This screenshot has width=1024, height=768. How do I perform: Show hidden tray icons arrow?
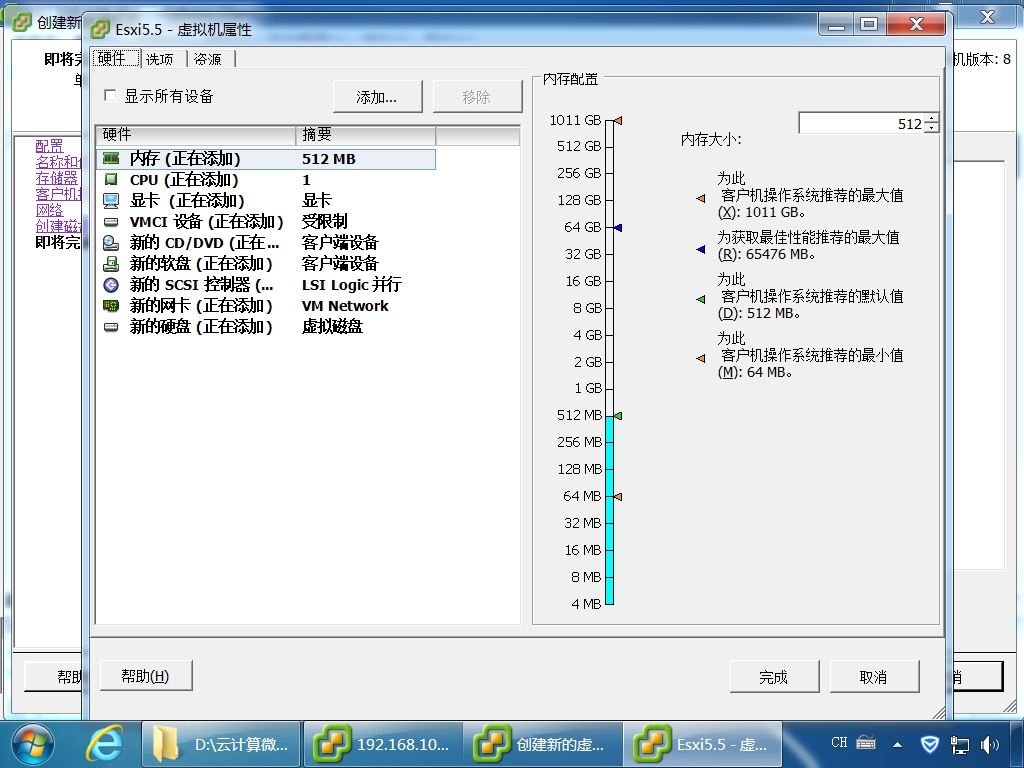click(898, 744)
